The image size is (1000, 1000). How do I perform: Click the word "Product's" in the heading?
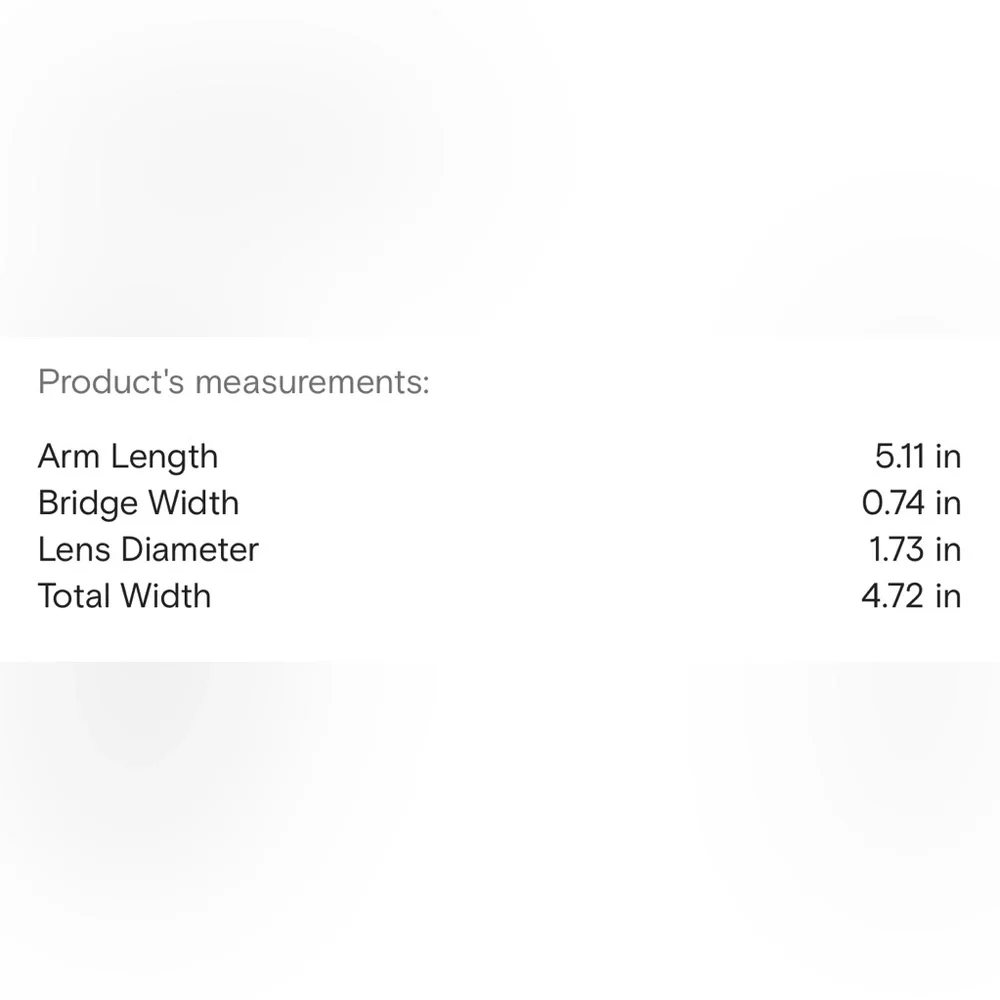[111, 382]
